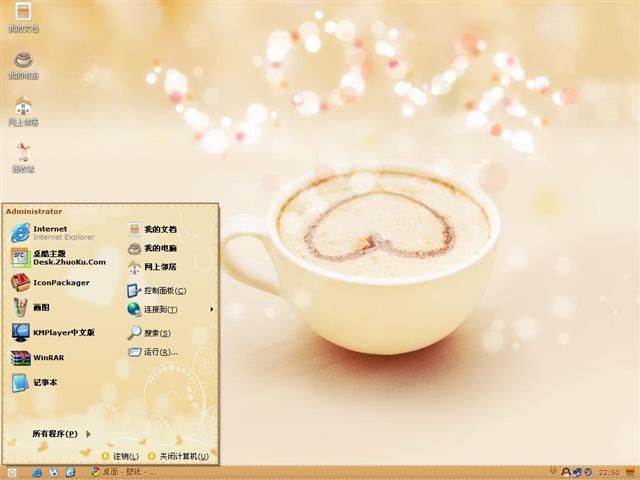This screenshot has height=480, width=640.
Task: Open 桌酷主题 Desk.ZhuoKu.Com entry
Action: pyautogui.click(x=59, y=258)
